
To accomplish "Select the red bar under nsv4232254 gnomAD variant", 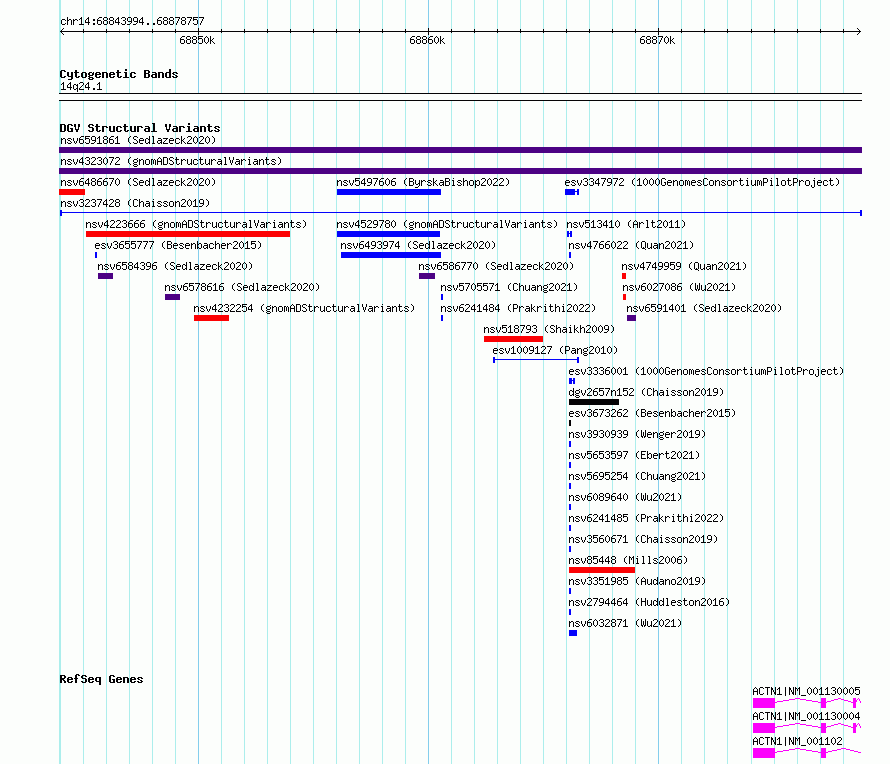I will point(211,318).
